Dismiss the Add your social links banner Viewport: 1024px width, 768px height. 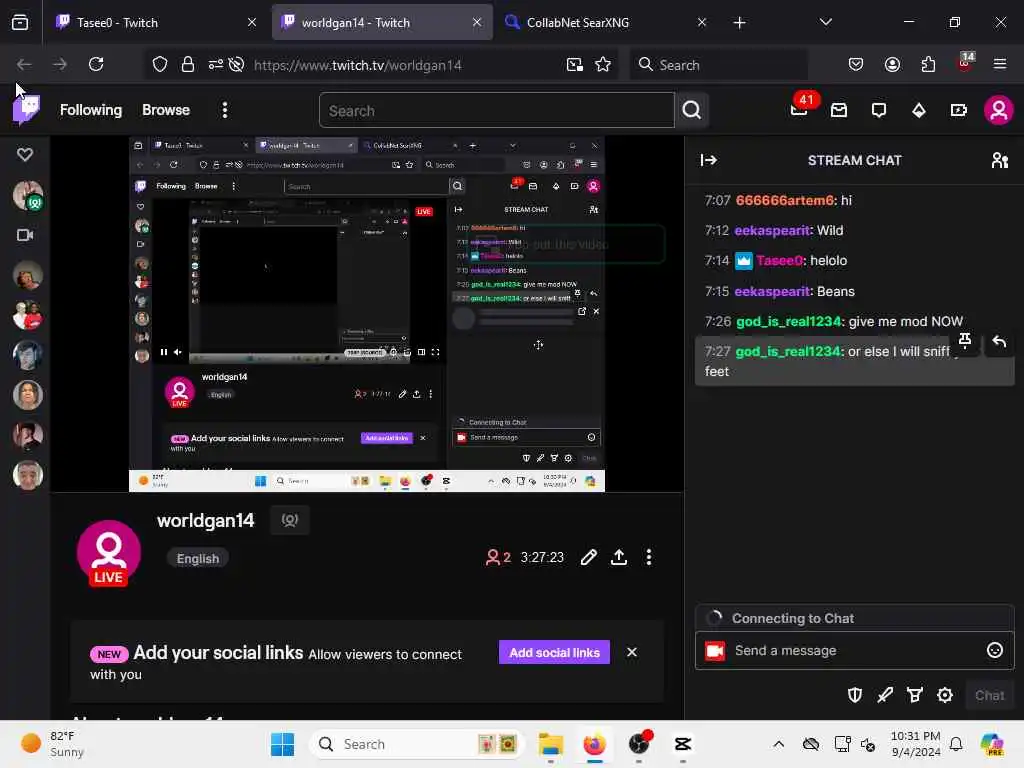tap(632, 652)
